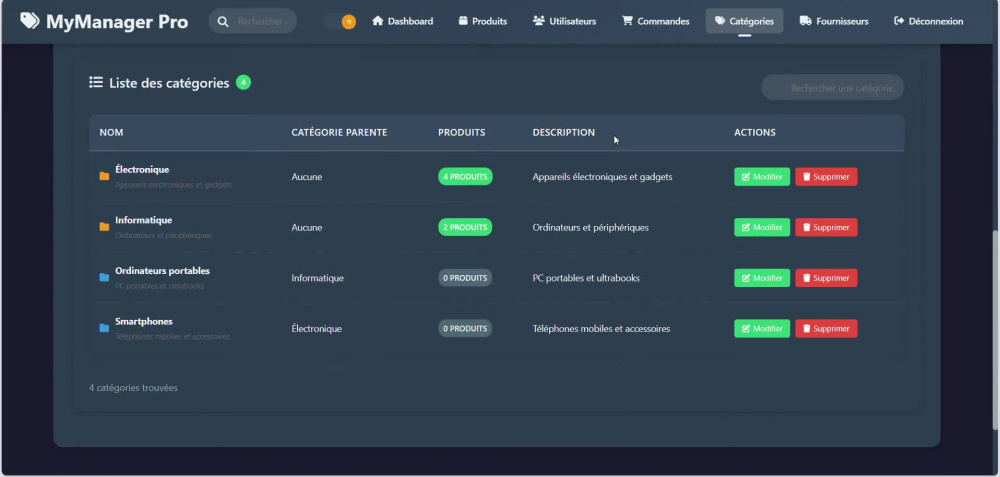Screen dimensions: 1000x477
Task: Click the MyManager Pro tag logo icon
Action: pyautogui.click(x=29, y=21)
